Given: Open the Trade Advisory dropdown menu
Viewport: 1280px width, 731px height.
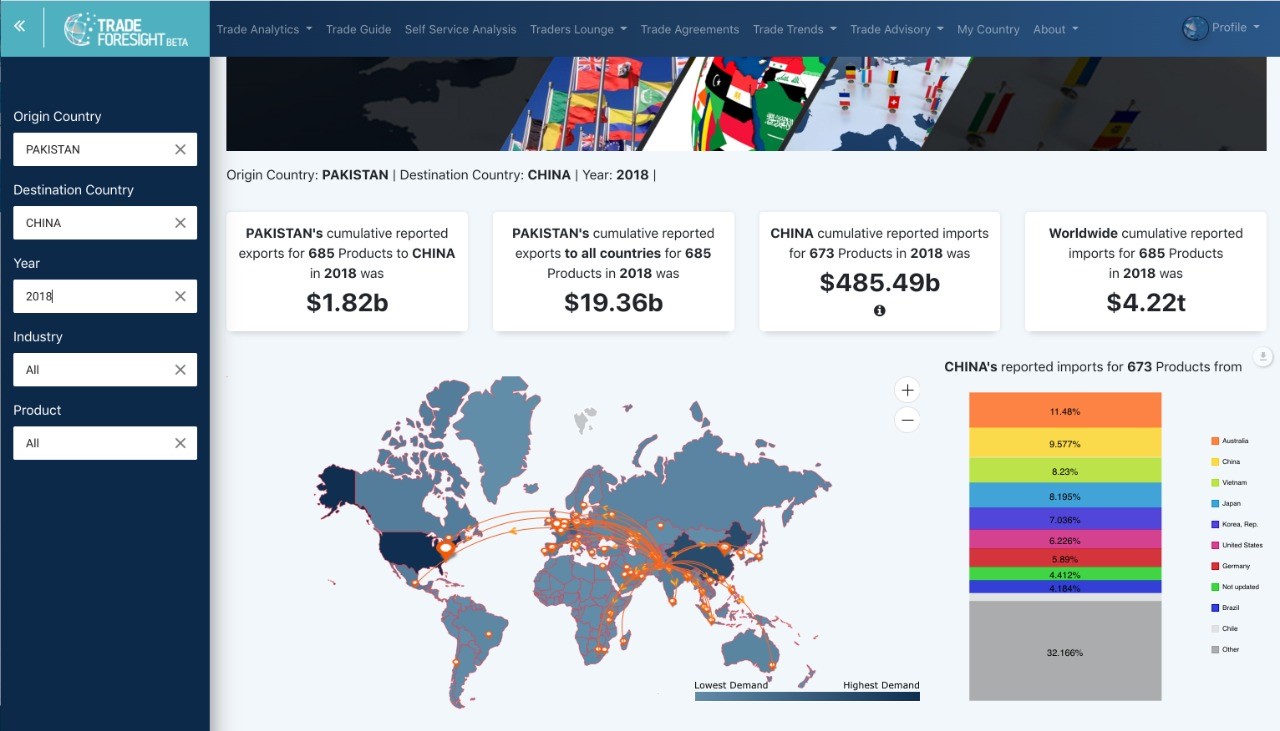Looking at the screenshot, I should 897,29.
